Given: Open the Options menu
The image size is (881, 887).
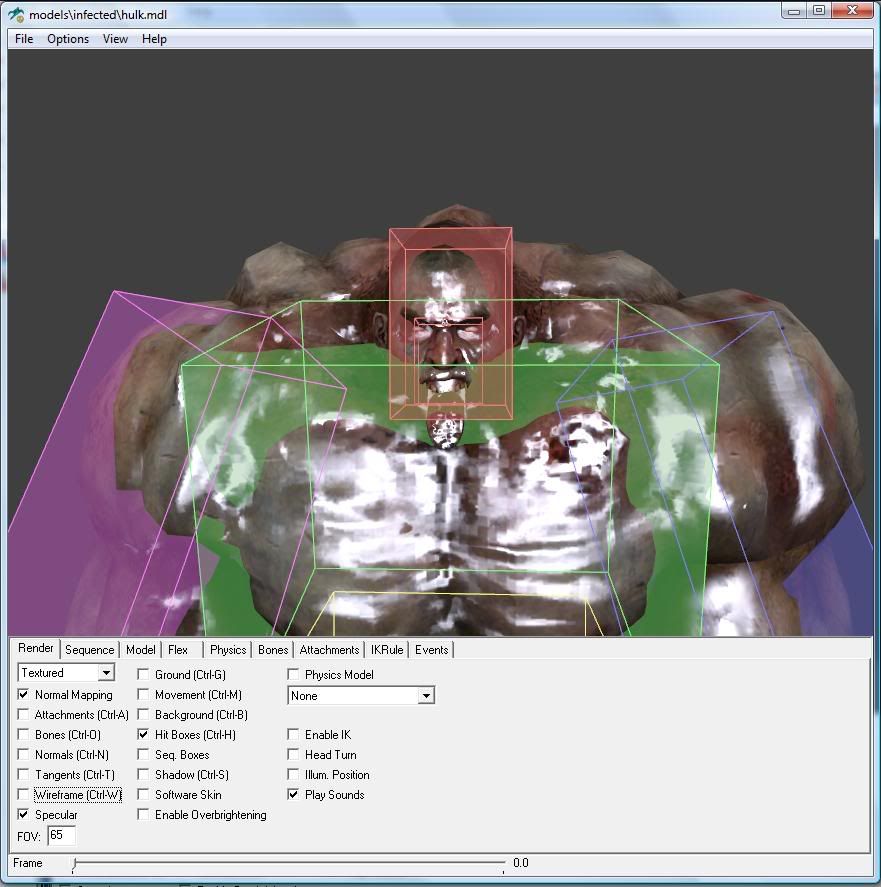Looking at the screenshot, I should 68,39.
